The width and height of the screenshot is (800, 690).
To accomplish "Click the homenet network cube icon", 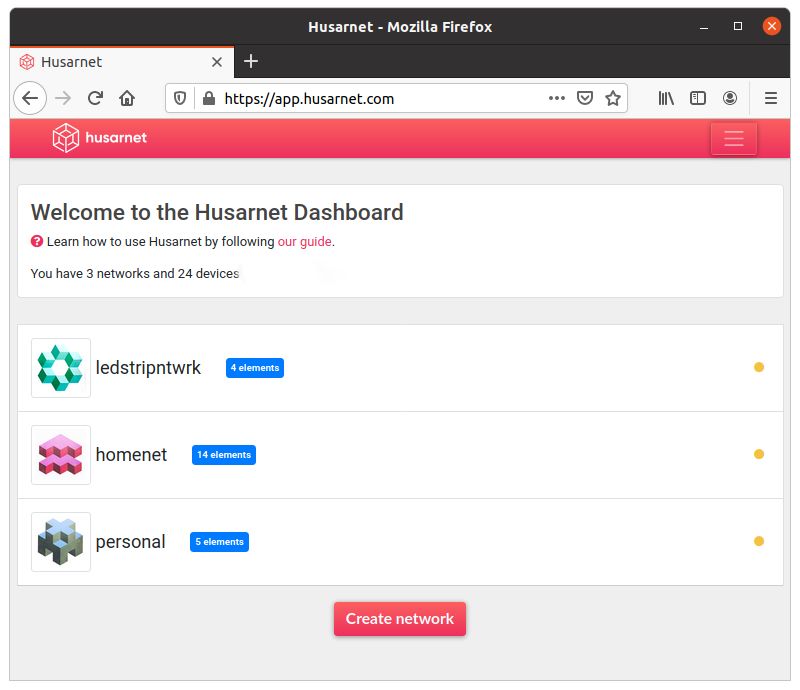I will pyautogui.click(x=60, y=454).
